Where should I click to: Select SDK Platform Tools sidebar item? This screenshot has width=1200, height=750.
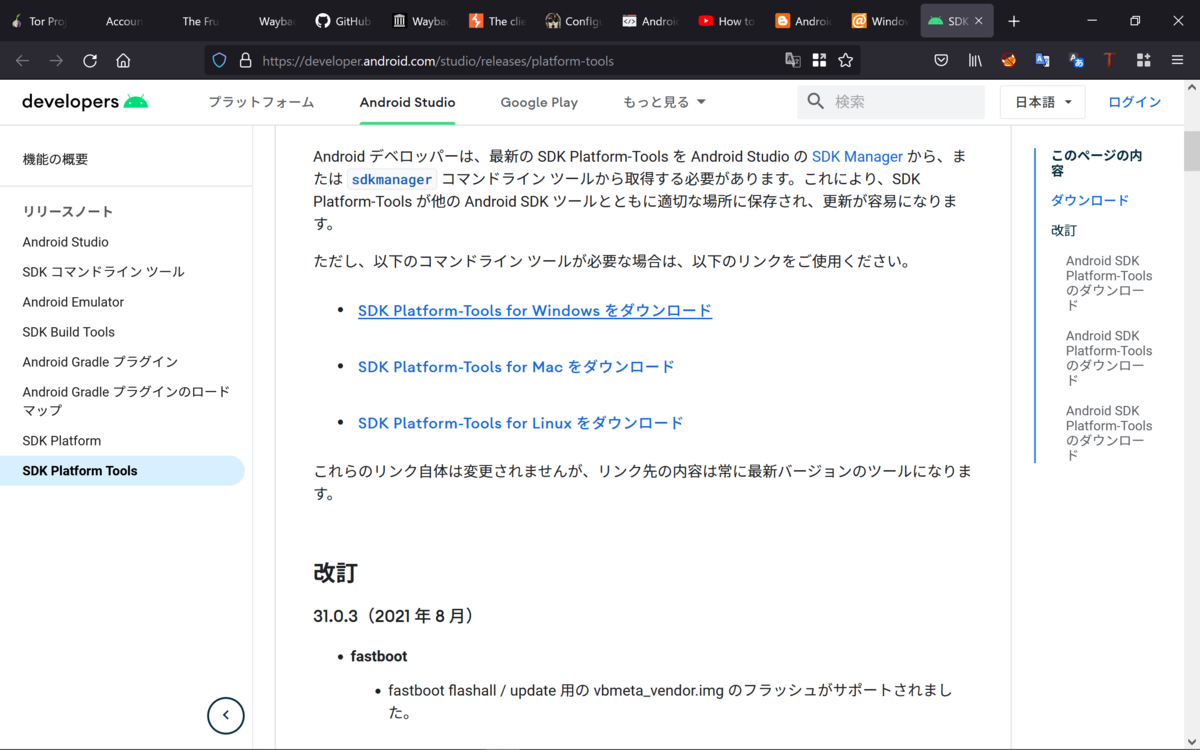(x=122, y=471)
